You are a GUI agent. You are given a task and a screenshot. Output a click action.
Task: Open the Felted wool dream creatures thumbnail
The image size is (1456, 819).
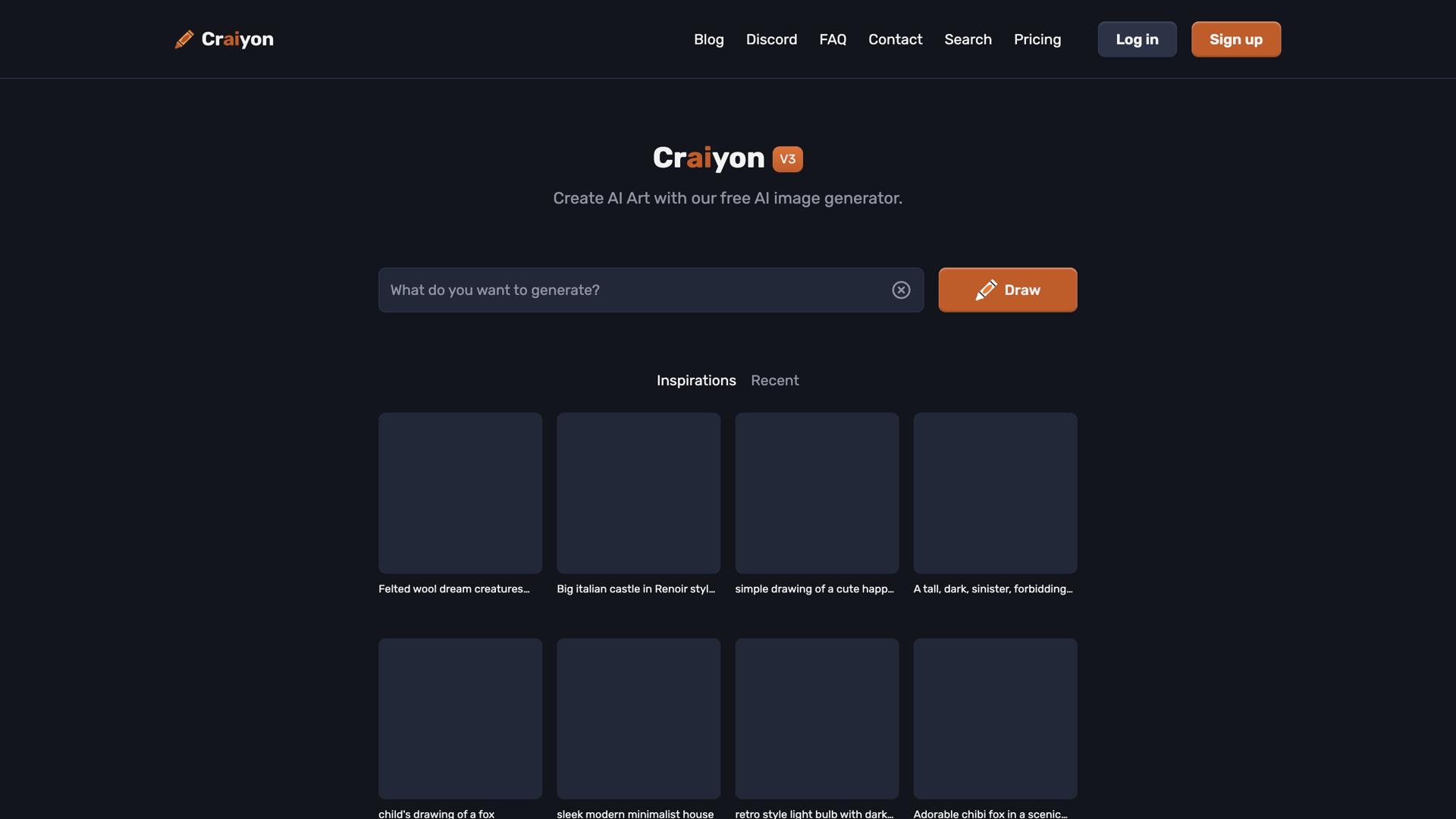coord(460,493)
